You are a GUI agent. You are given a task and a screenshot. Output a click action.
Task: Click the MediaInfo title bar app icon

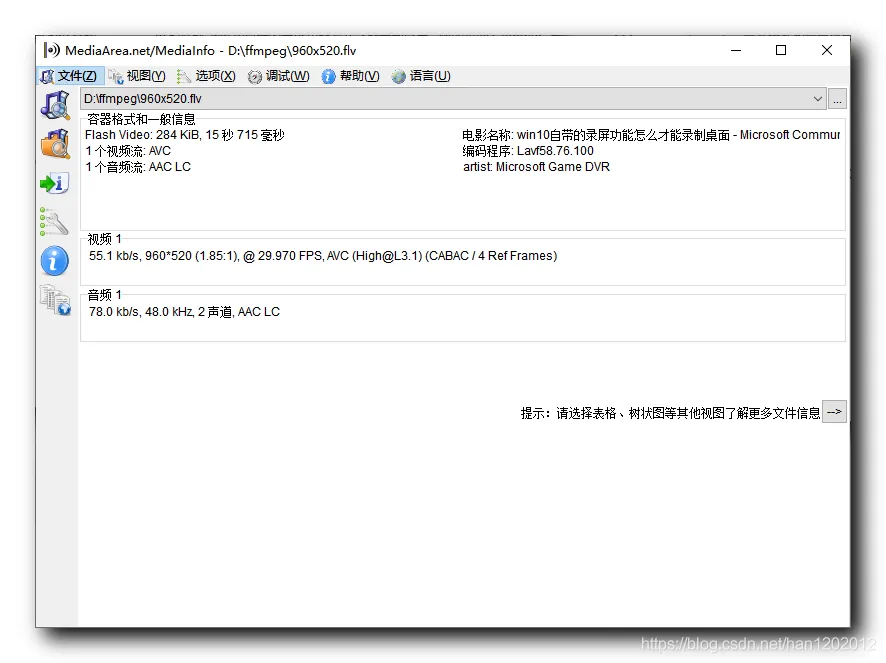tap(51, 50)
